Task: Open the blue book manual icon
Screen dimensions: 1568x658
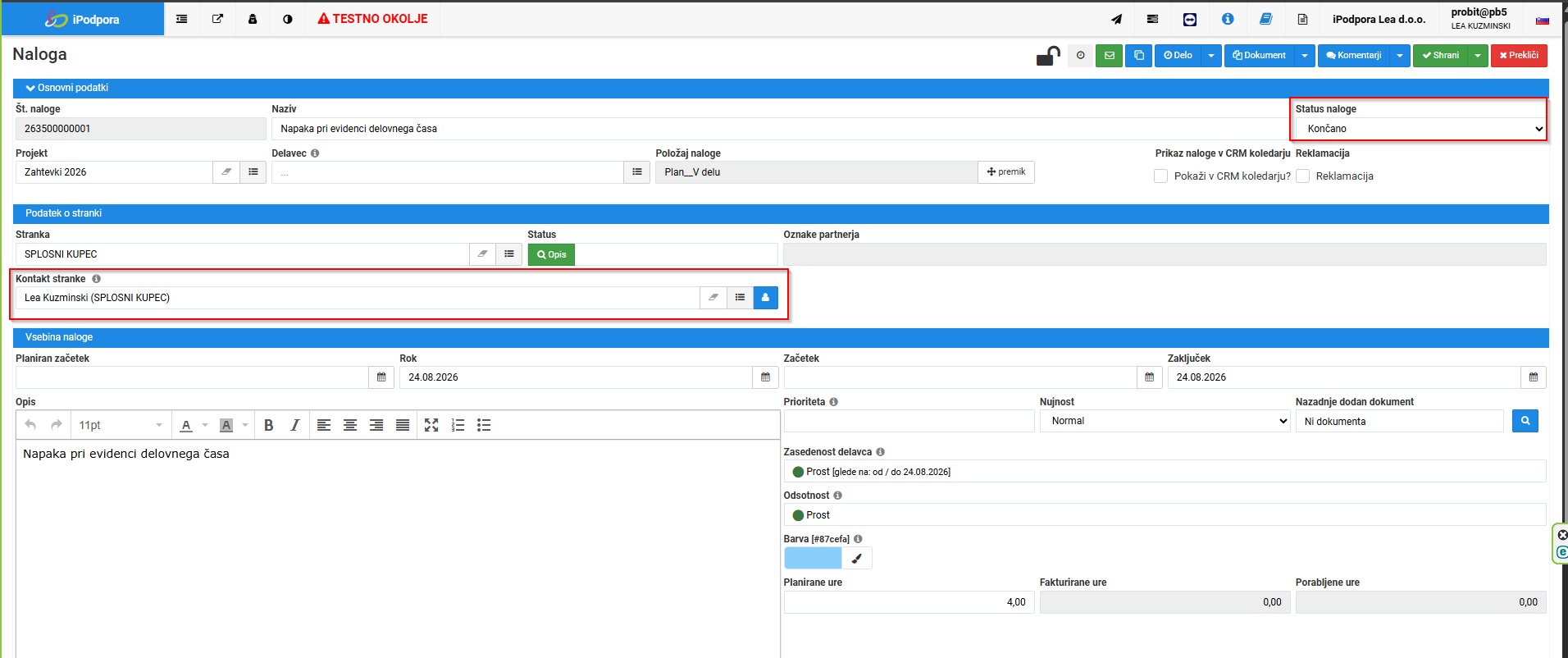Action: pyautogui.click(x=1265, y=19)
